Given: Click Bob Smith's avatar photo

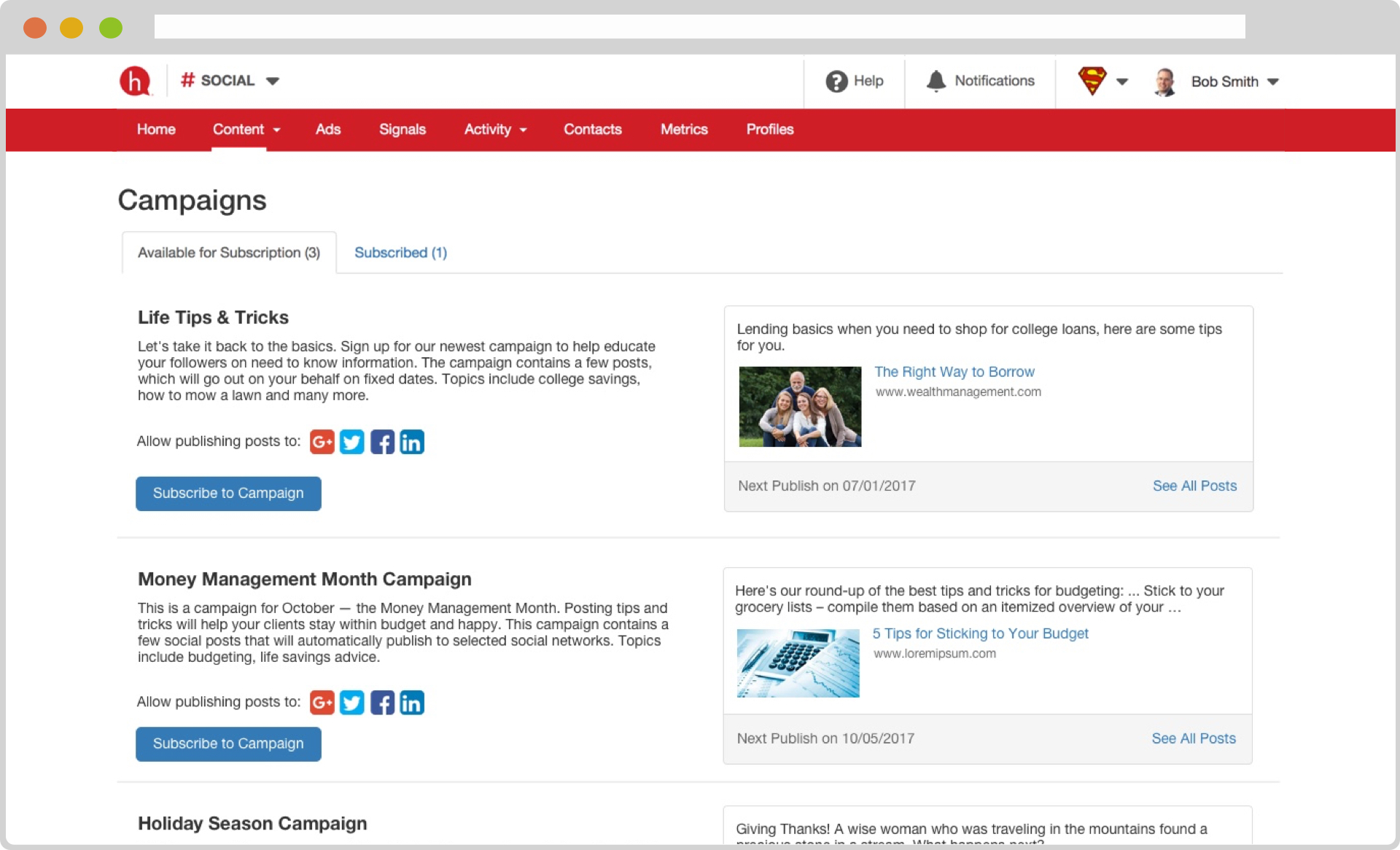Looking at the screenshot, I should point(1165,82).
